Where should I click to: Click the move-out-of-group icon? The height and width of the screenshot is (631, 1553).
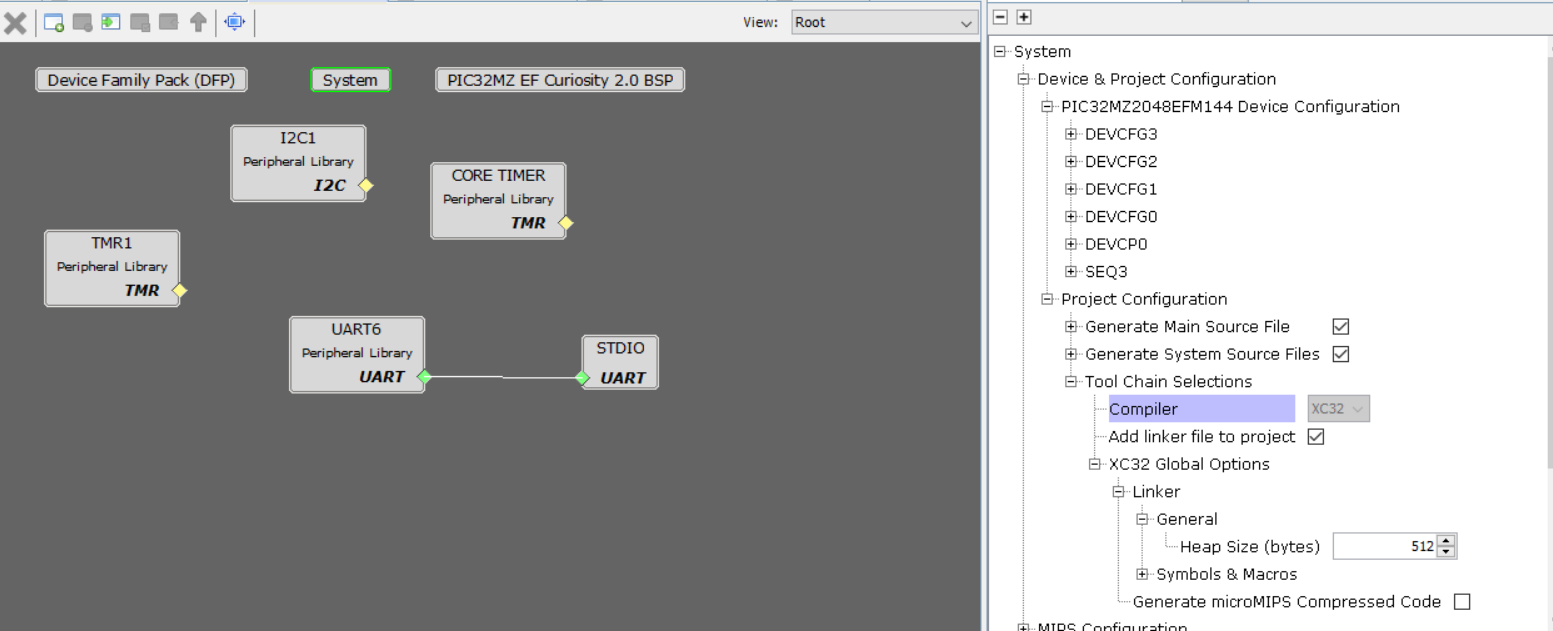[x=169, y=22]
